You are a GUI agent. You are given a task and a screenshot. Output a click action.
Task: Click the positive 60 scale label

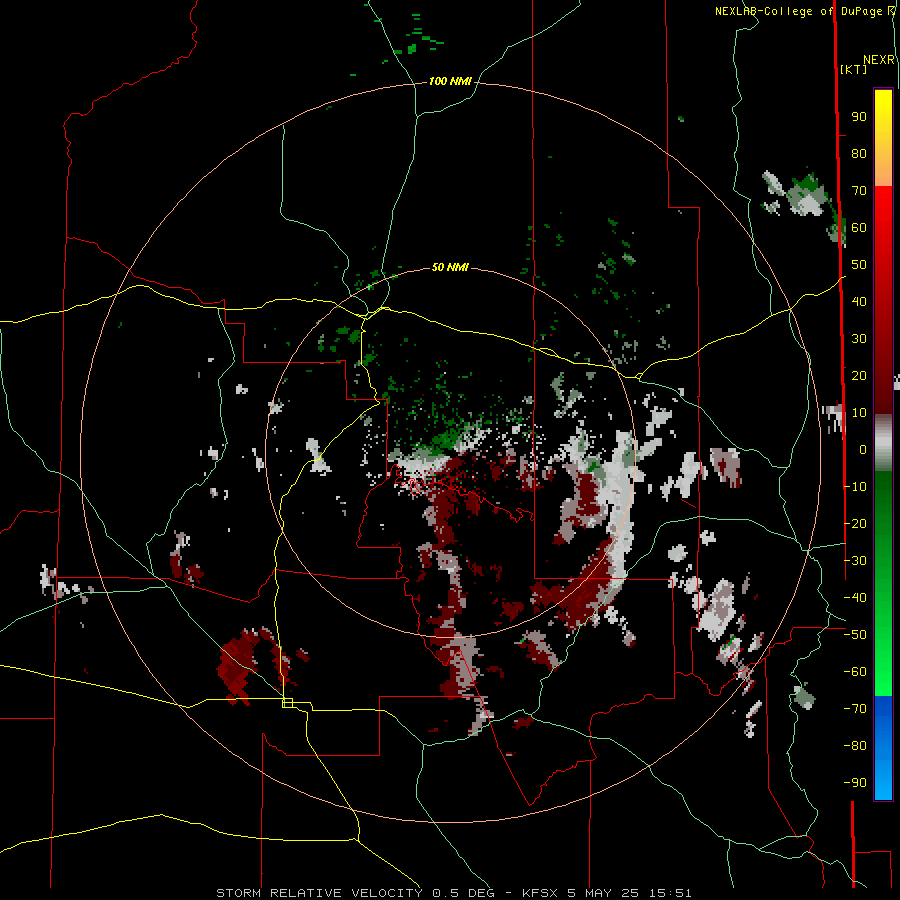(859, 228)
